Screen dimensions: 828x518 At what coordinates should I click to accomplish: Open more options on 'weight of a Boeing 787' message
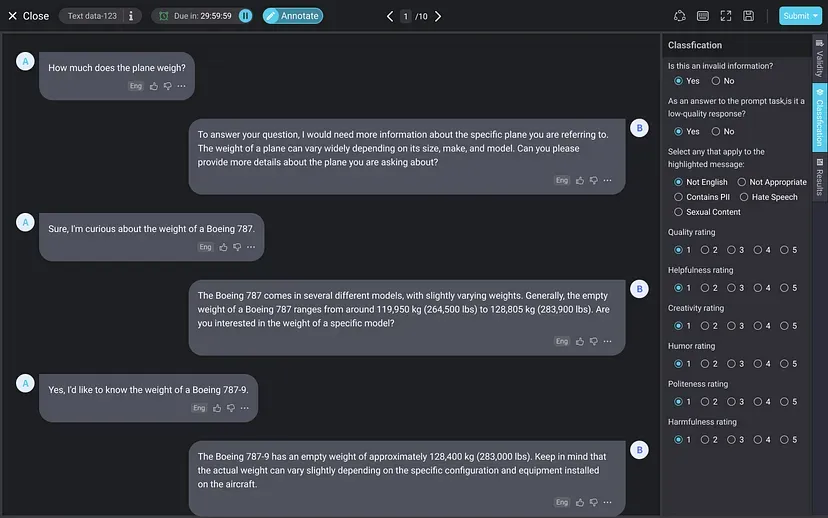coord(250,247)
